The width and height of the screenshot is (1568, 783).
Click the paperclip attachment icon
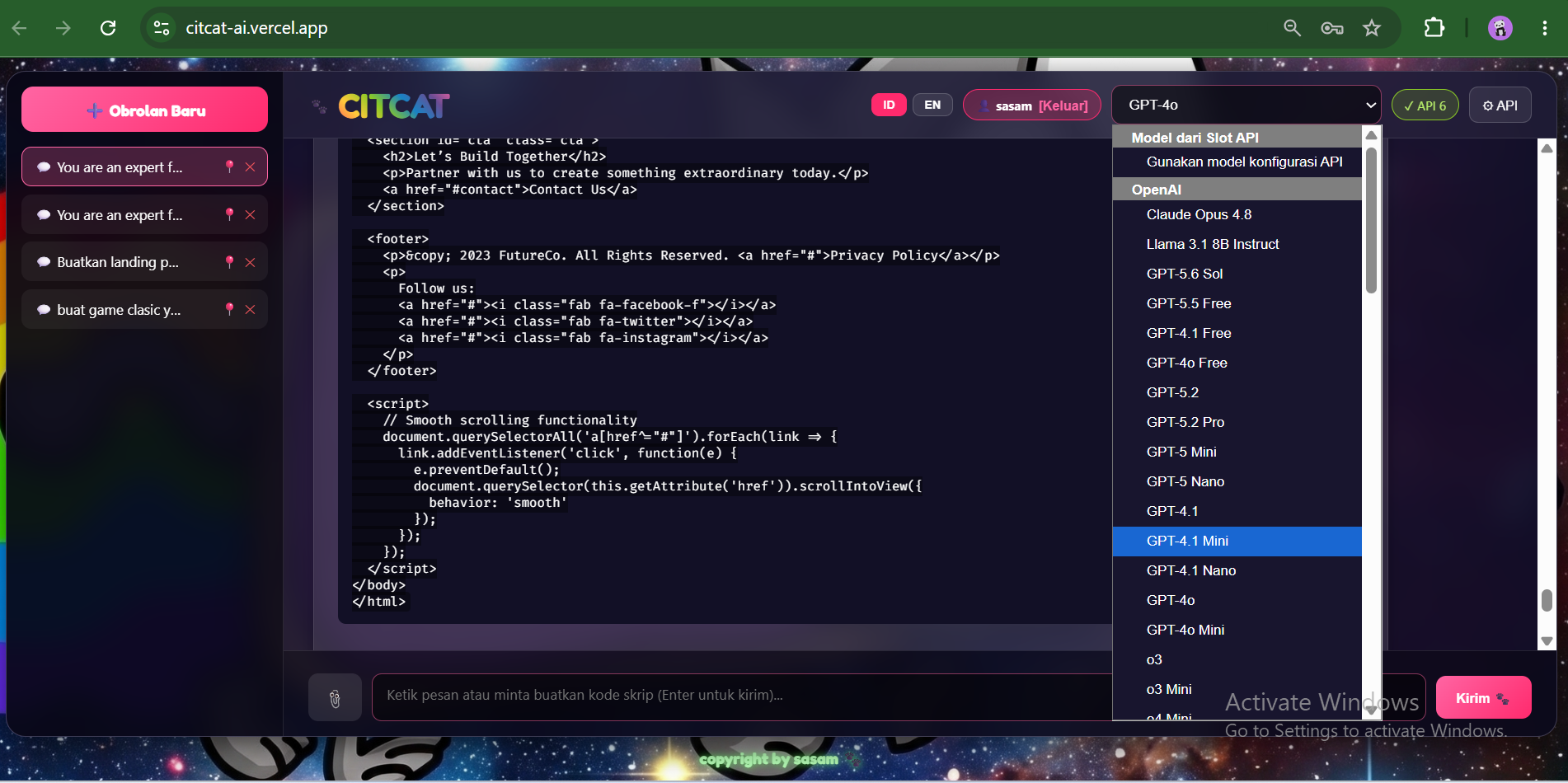335,697
